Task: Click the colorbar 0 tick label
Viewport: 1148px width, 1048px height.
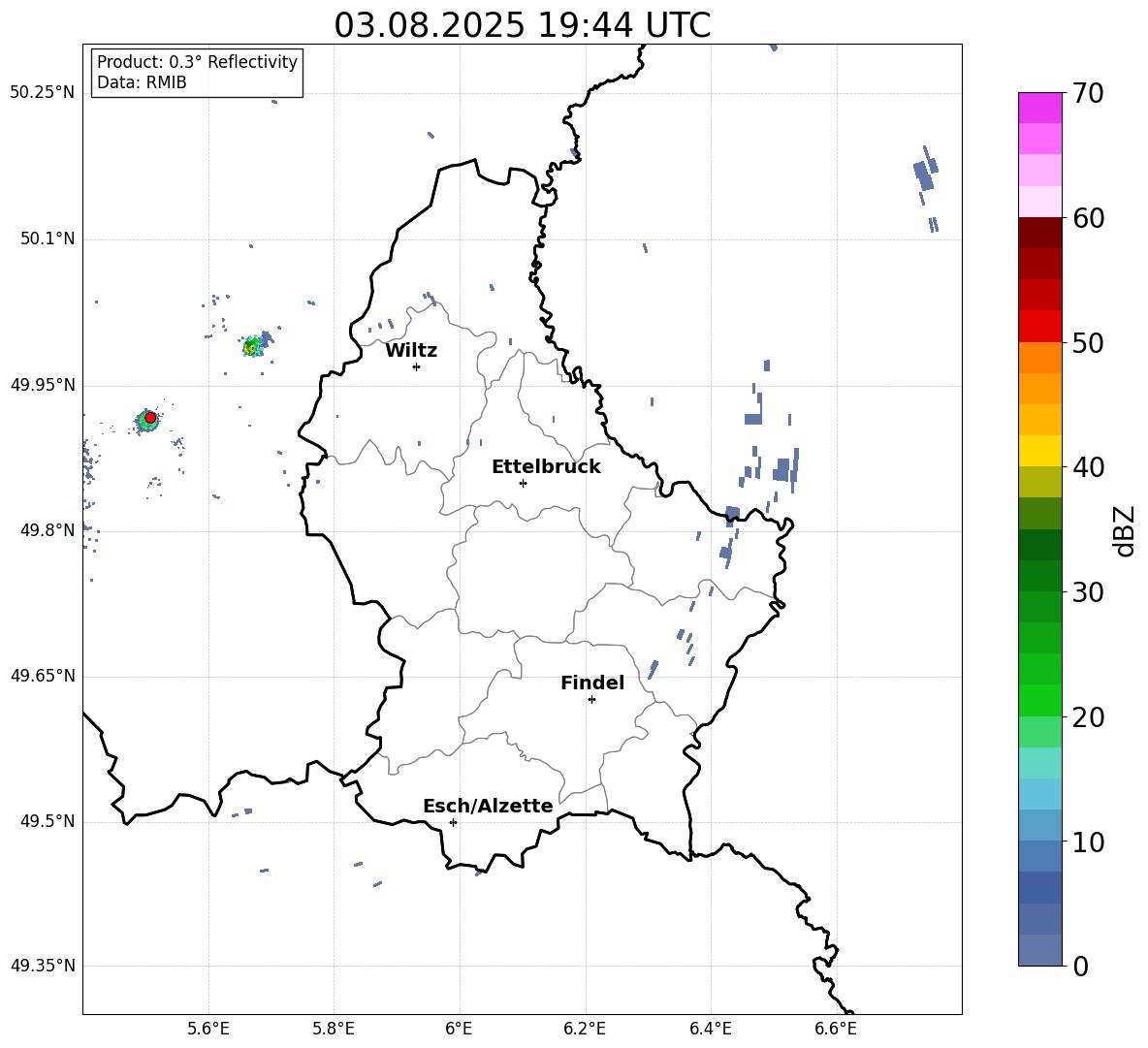Action: [x=1080, y=966]
